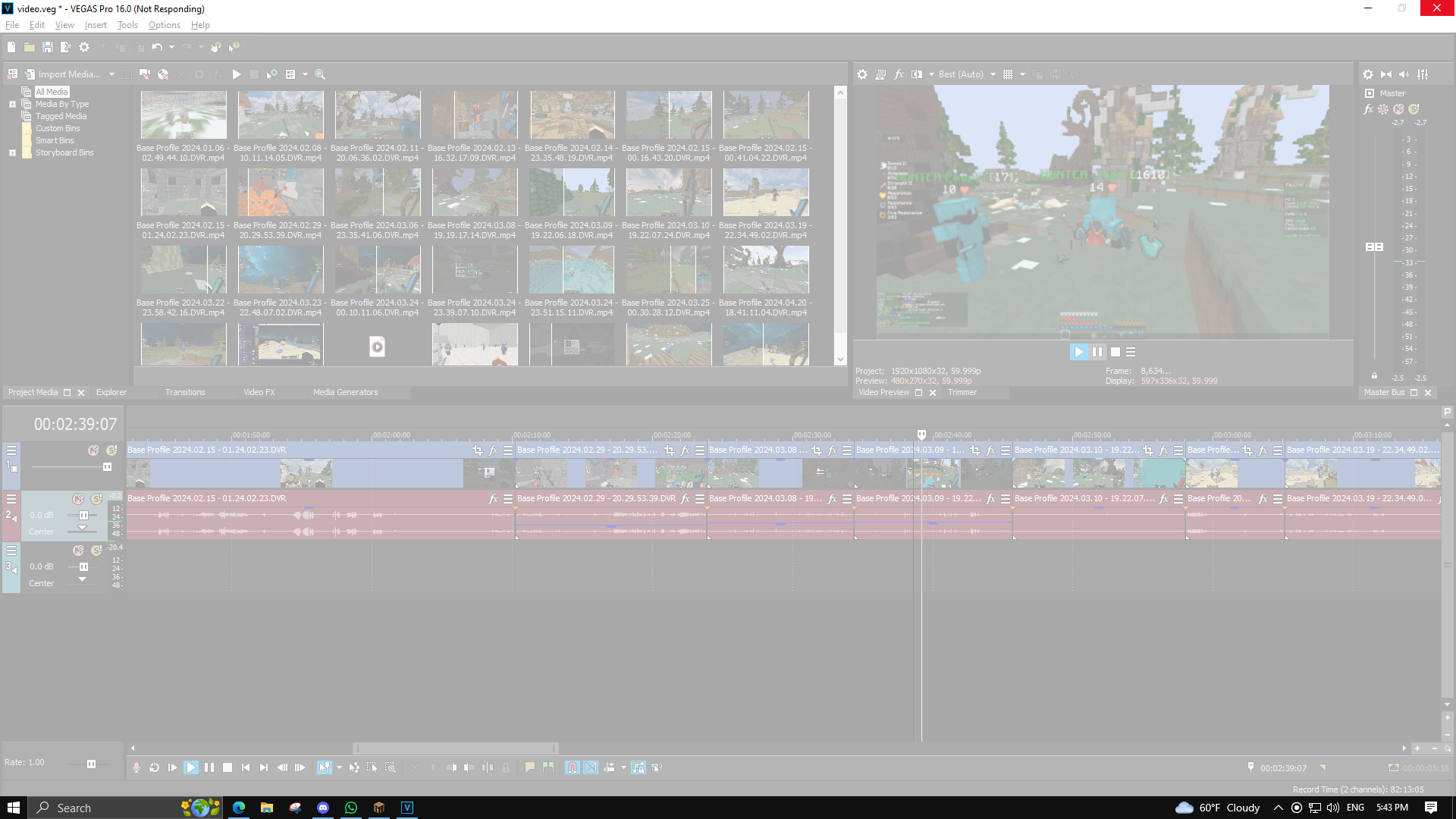Open the Best (Auto) preview quality dropdown
Screen dimensions: 1456x819
click(x=967, y=74)
